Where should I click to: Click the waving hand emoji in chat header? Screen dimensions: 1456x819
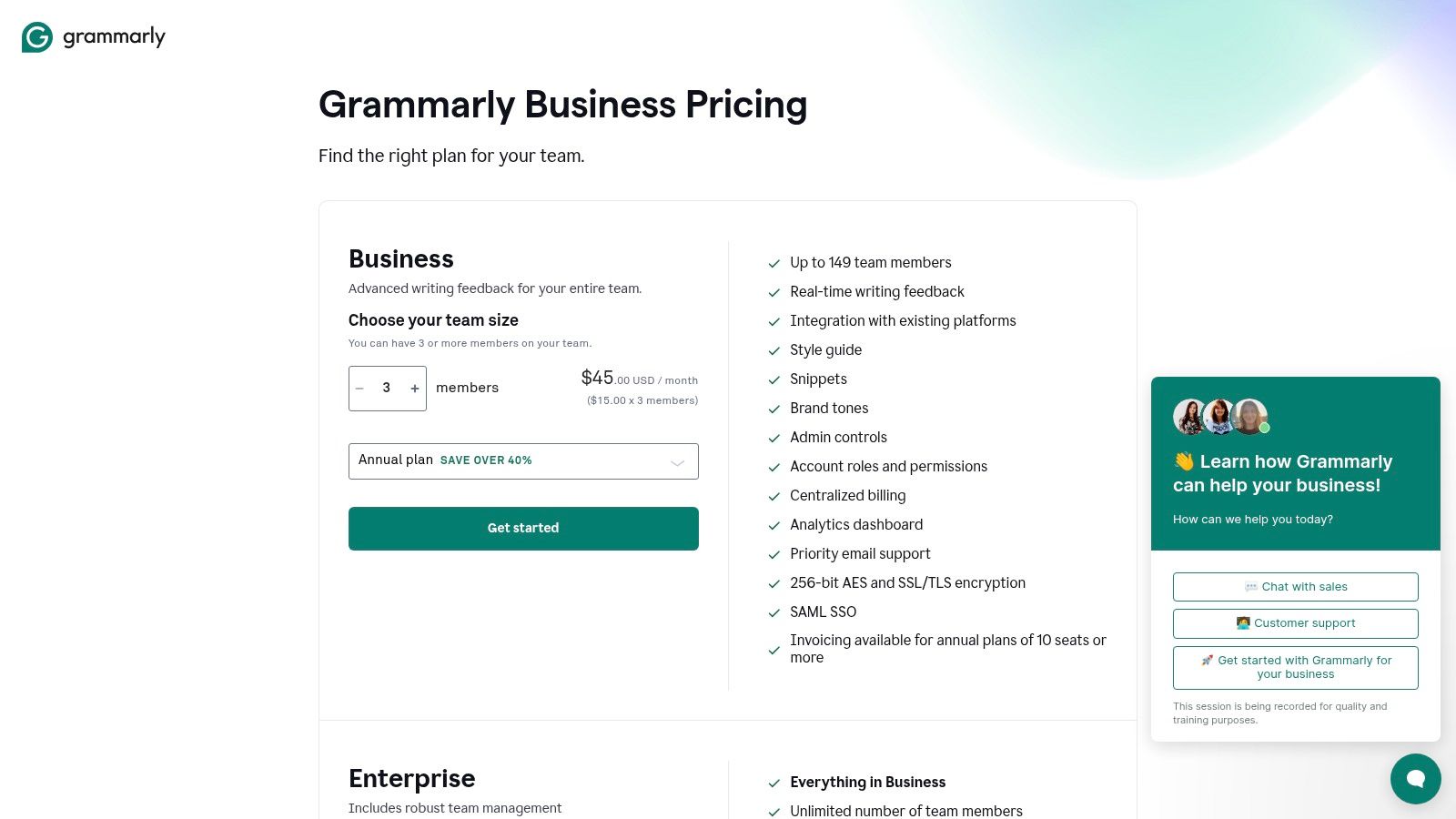coord(1184,461)
